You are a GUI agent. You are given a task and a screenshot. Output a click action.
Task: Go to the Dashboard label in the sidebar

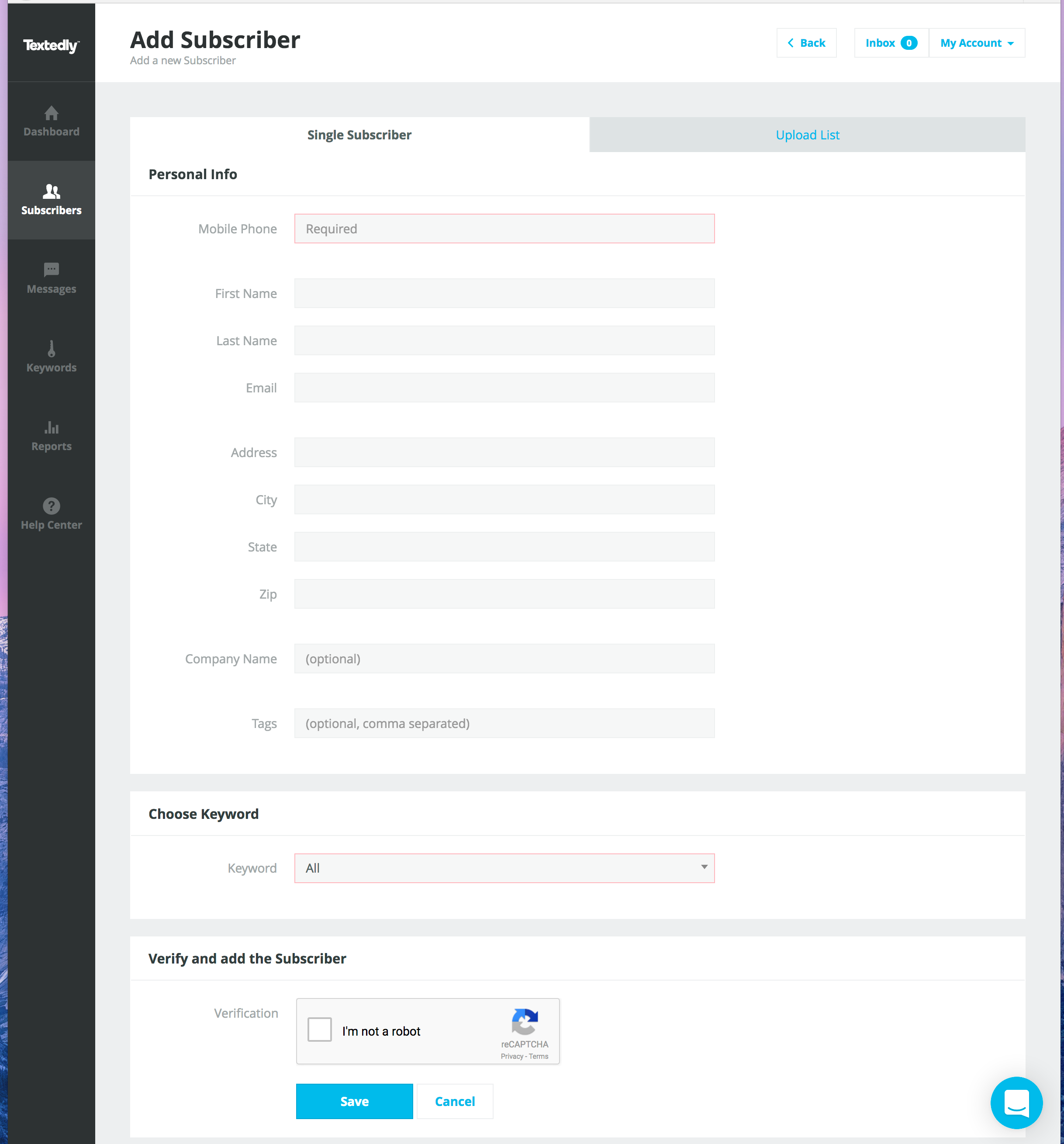(x=51, y=132)
